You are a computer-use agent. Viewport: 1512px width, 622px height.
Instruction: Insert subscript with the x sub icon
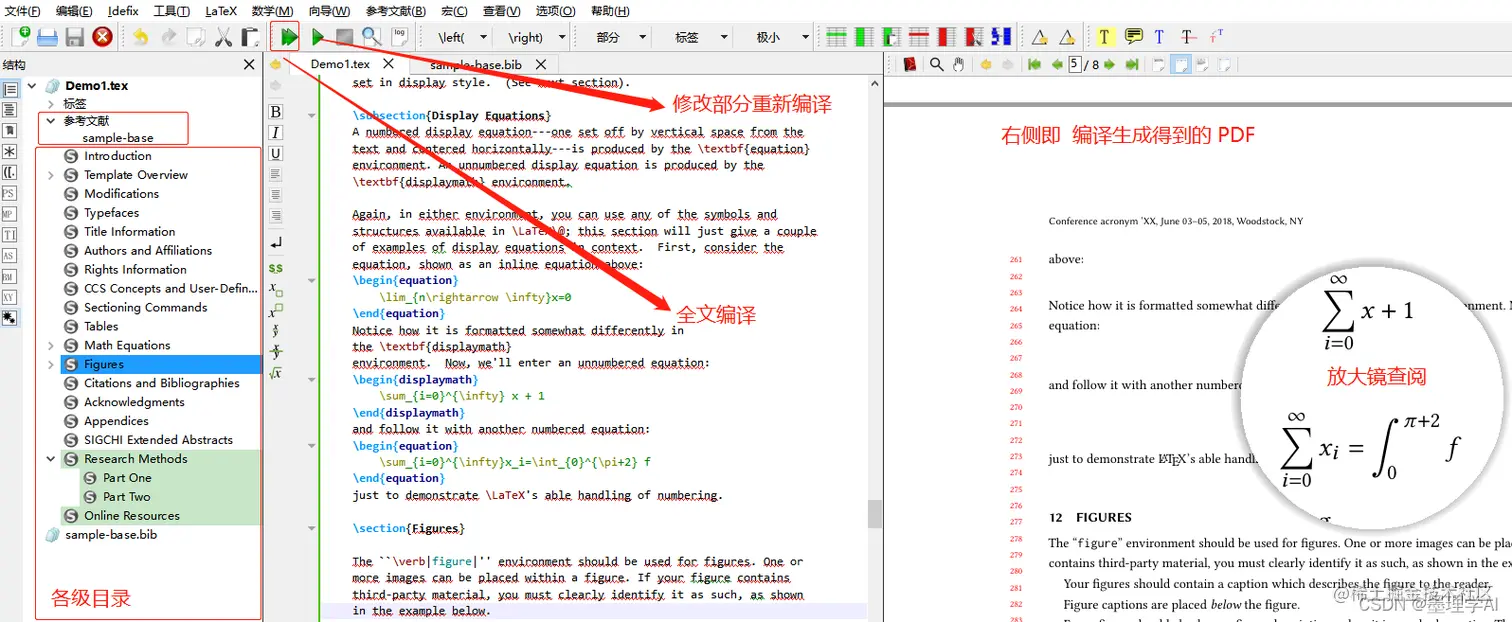[276, 289]
